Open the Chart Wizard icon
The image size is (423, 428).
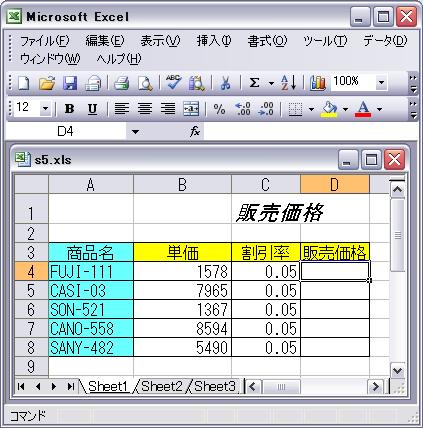(x=318, y=83)
